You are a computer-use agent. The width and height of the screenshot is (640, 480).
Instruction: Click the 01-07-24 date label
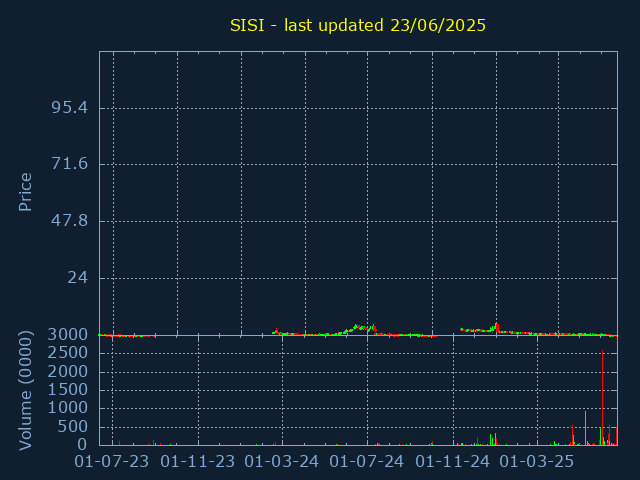pyautogui.click(x=367, y=462)
